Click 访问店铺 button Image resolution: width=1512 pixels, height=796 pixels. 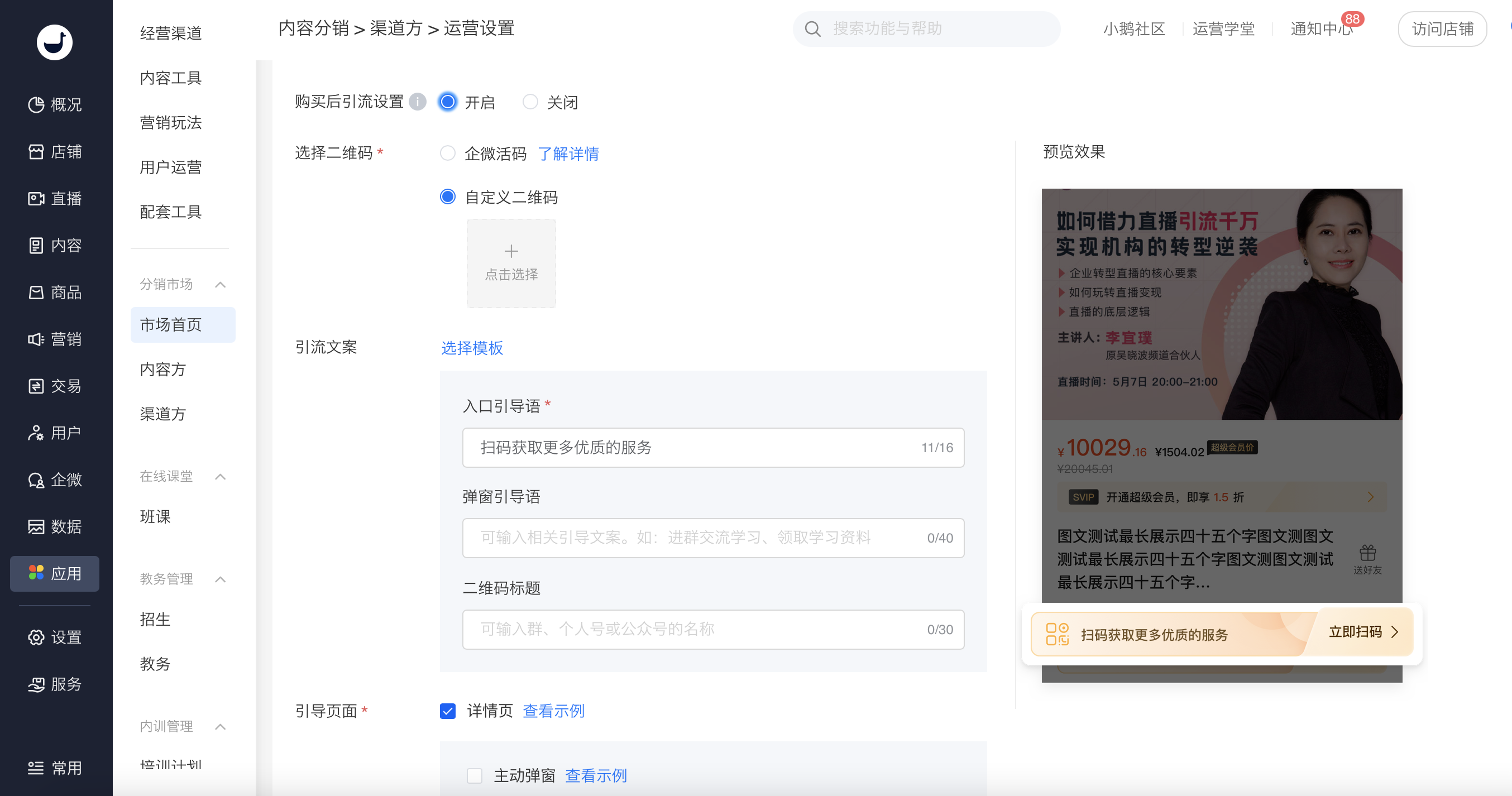click(x=1442, y=29)
